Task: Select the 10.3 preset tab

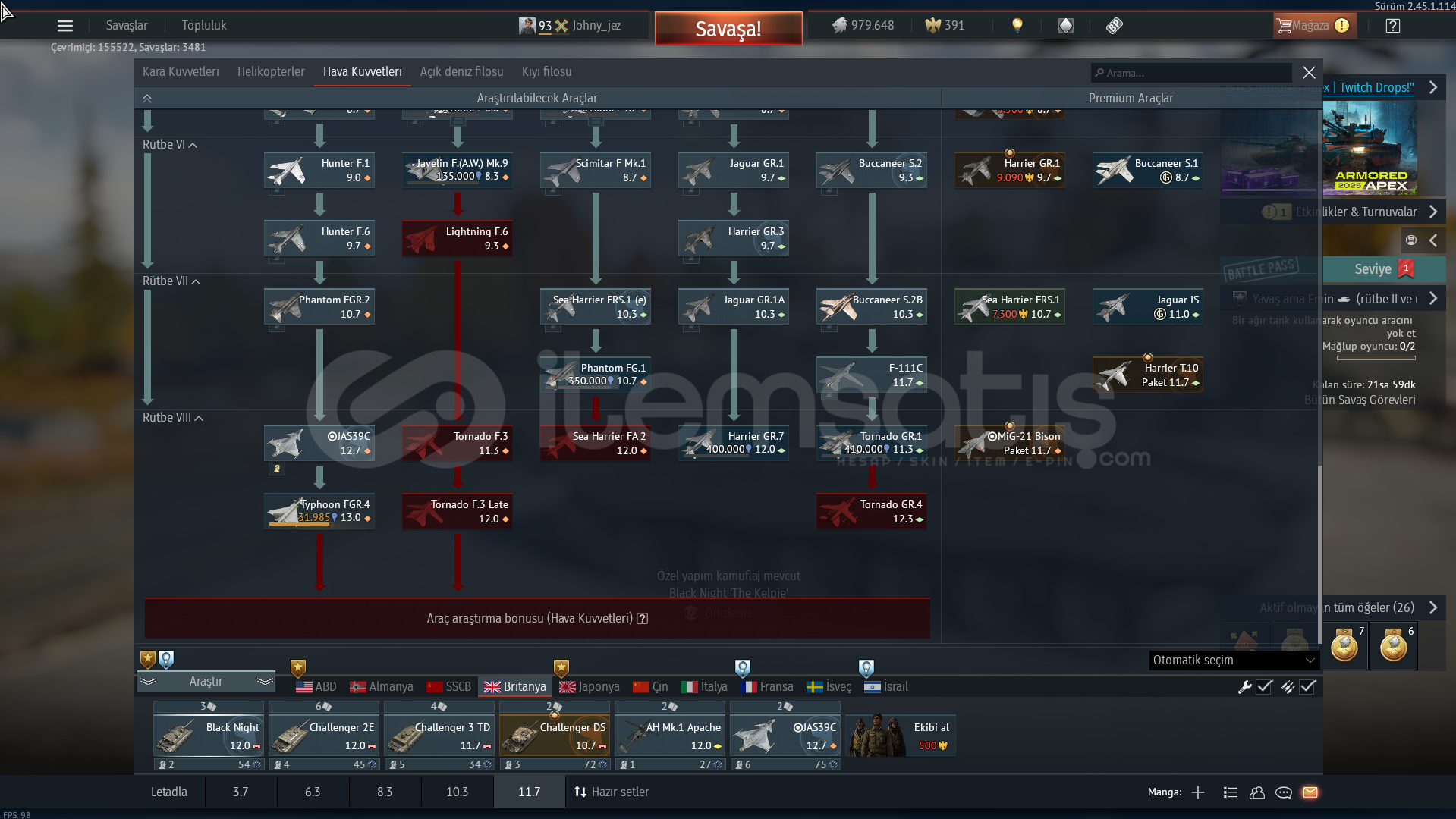Action: coord(458,792)
